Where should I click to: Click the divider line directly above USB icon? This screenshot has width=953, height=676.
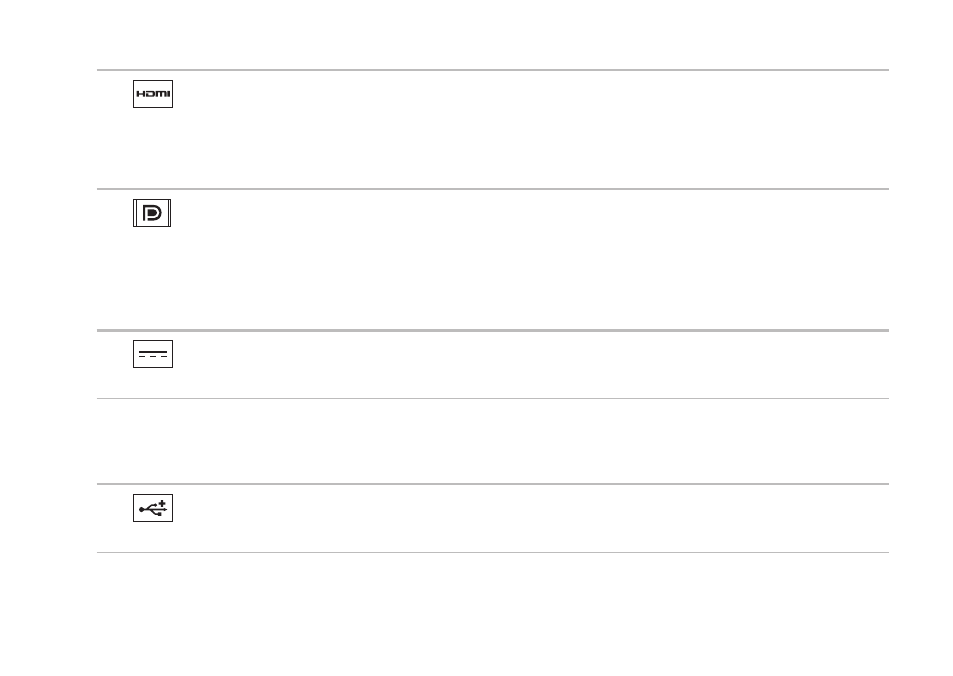click(x=493, y=484)
